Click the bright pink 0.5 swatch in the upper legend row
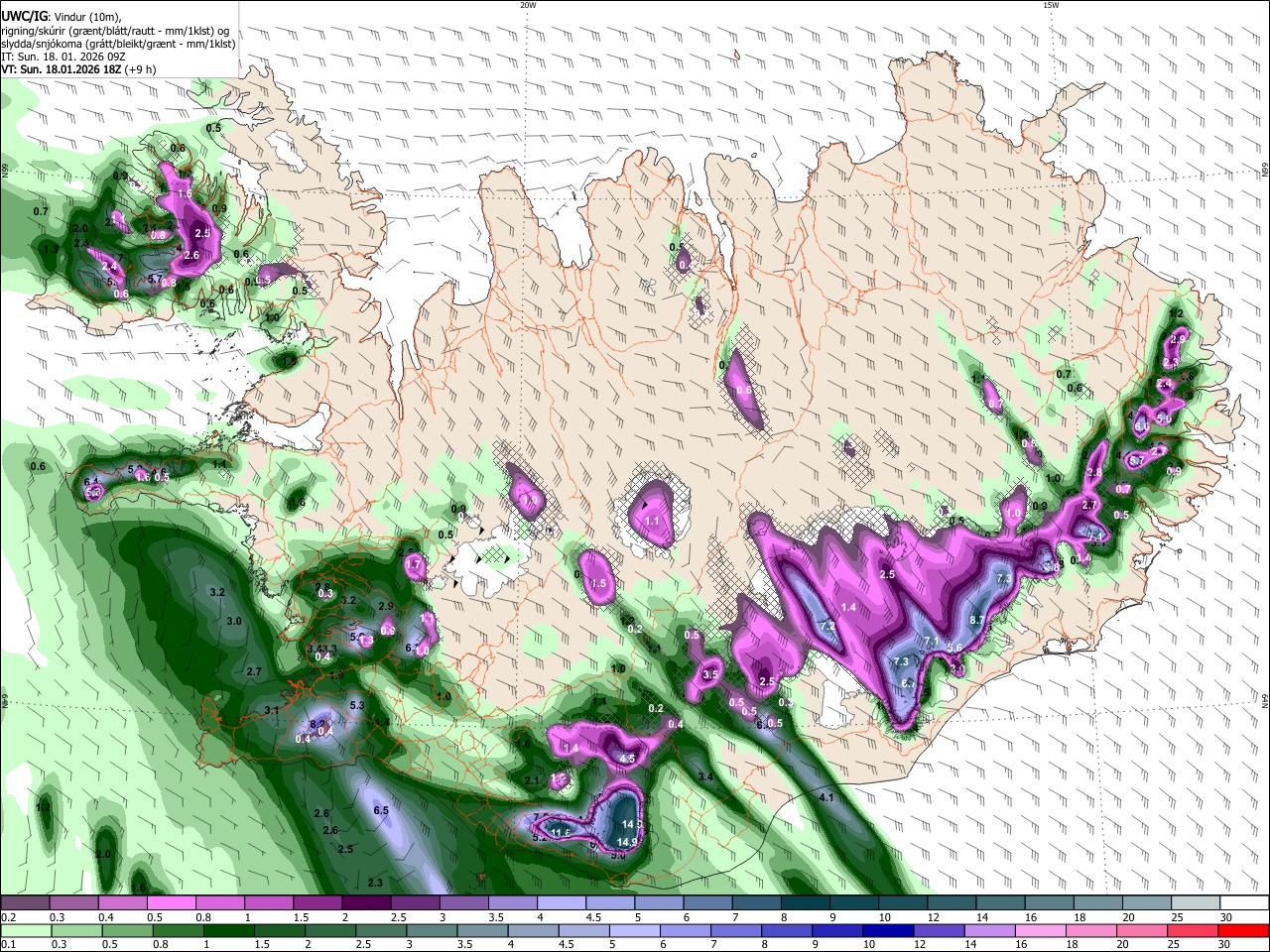1270x952 pixels. (171, 903)
